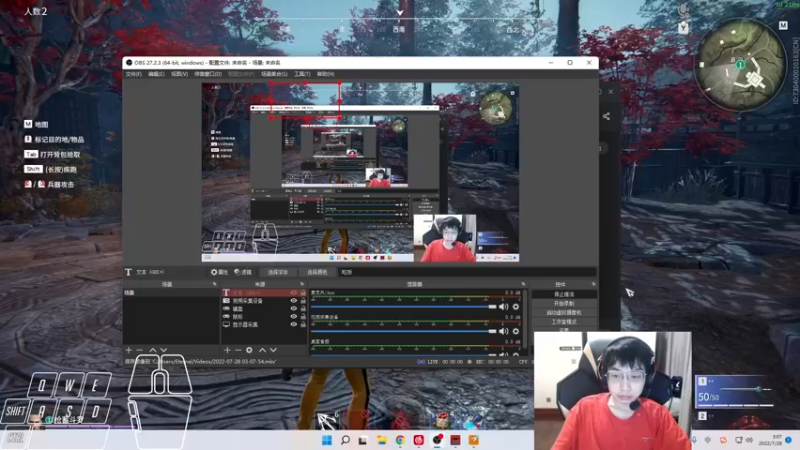Open the 工具(T) menu in OBS

[x=302, y=74]
